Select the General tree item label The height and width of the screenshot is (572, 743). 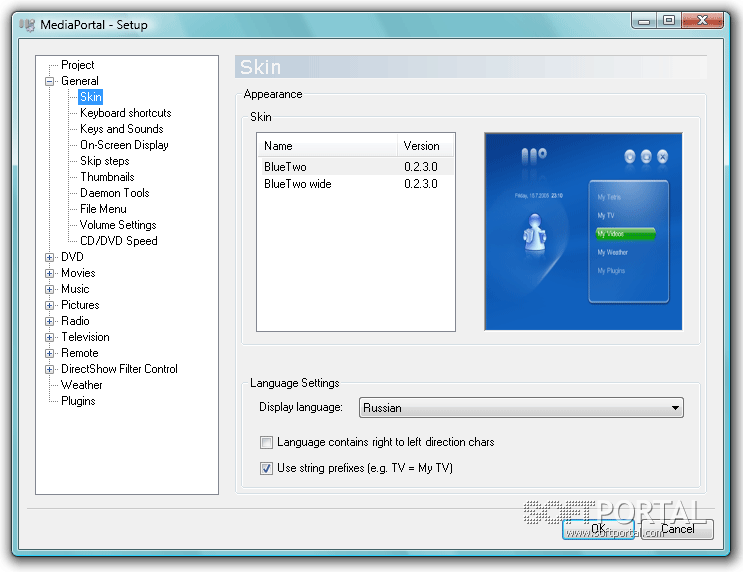80,81
